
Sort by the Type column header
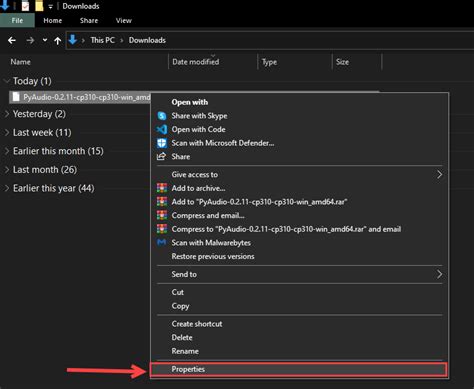pyautogui.click(x=269, y=62)
